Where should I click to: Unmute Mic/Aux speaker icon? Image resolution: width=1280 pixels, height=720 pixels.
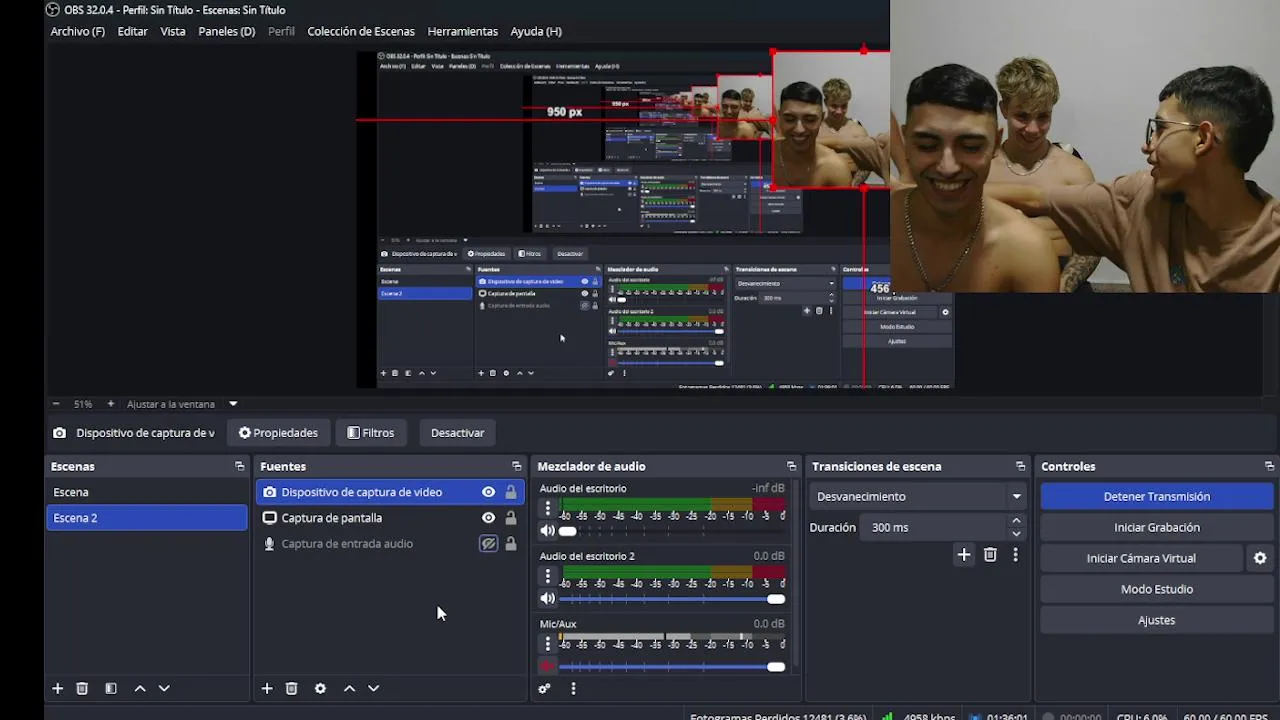point(547,666)
